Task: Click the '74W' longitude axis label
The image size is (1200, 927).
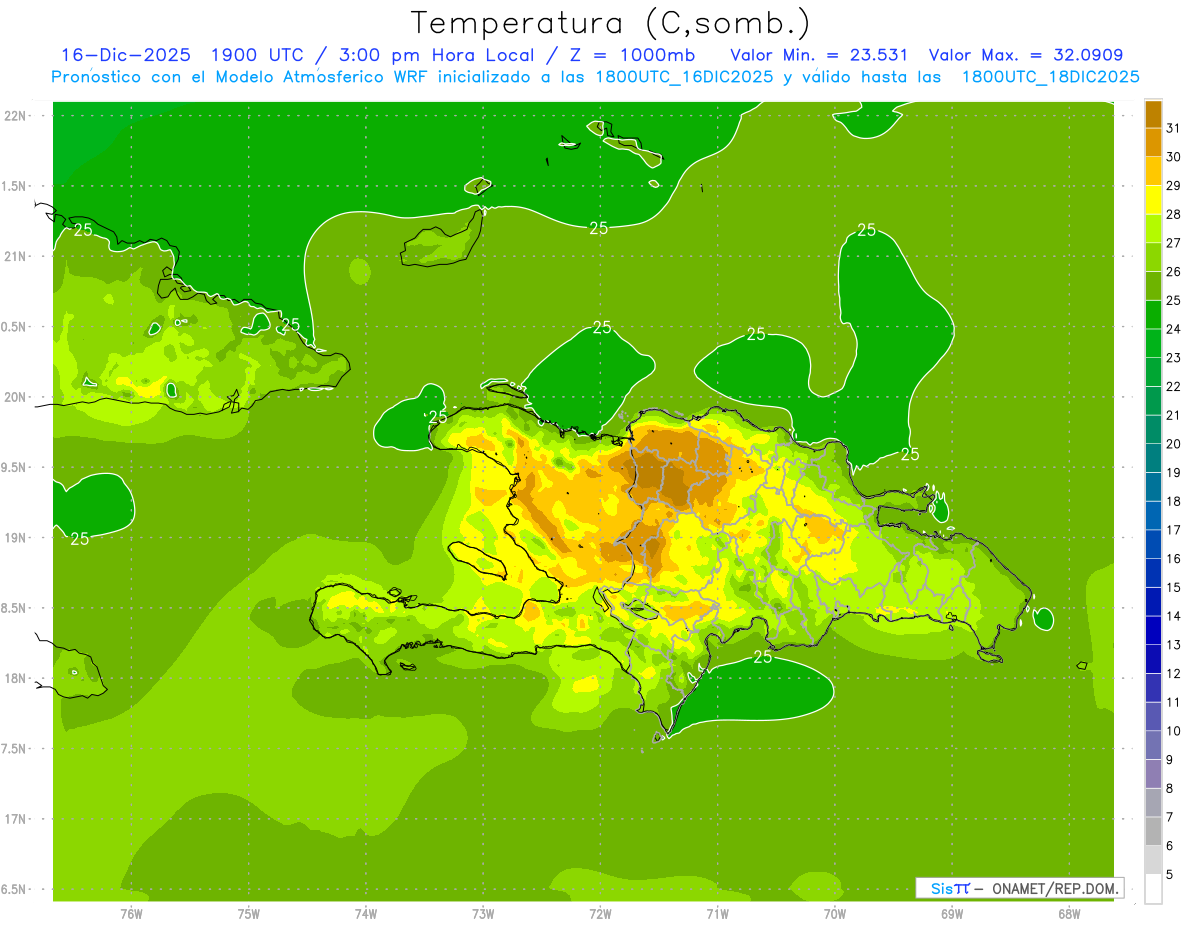Action: (x=366, y=913)
